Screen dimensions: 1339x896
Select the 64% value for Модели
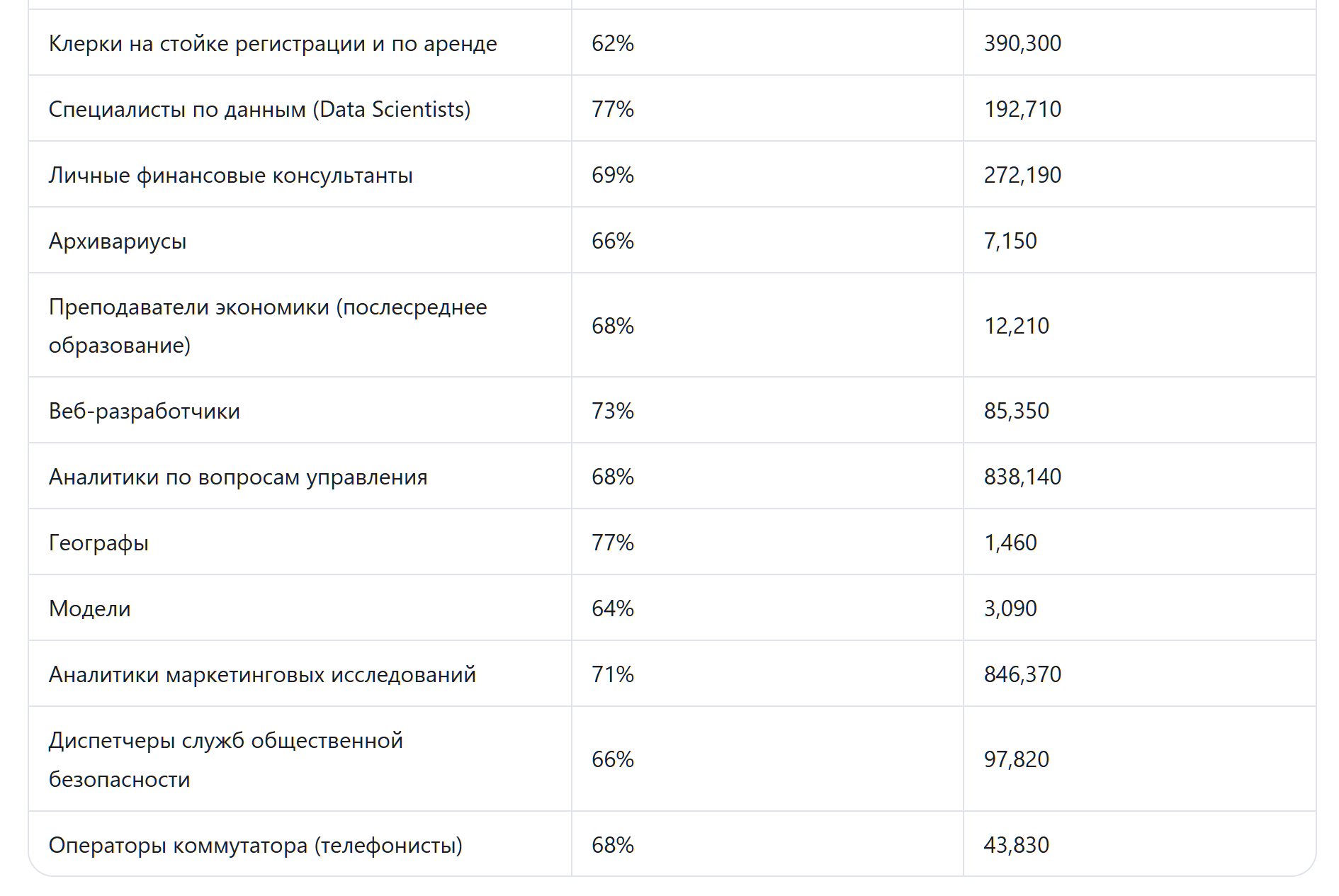613,608
